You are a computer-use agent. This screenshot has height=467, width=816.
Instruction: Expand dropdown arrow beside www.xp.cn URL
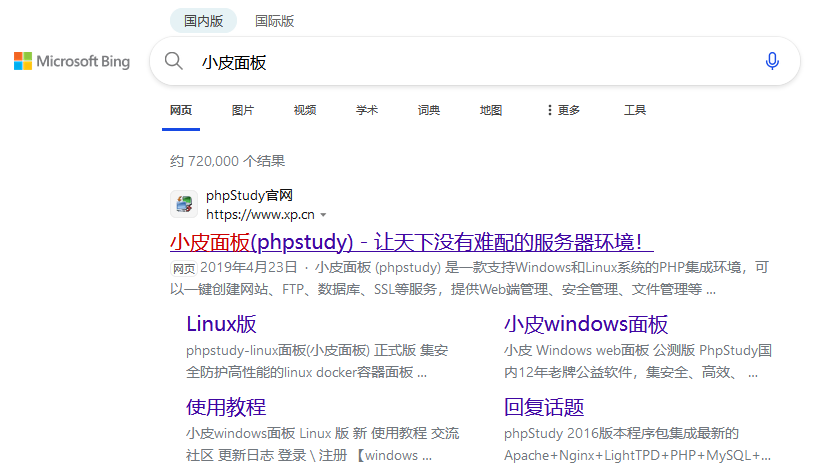coord(323,215)
